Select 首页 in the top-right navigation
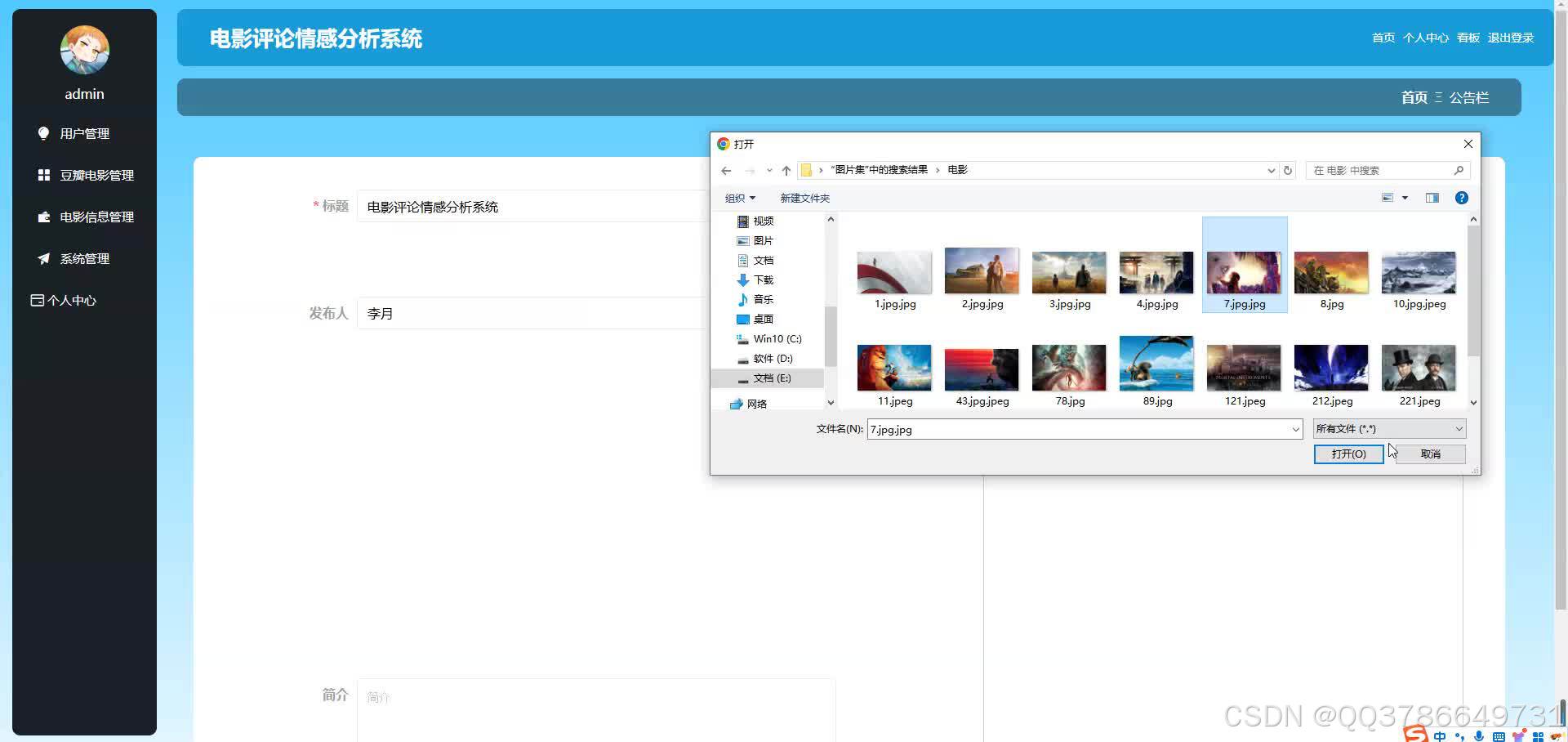Image resolution: width=1568 pixels, height=742 pixels. click(x=1383, y=38)
